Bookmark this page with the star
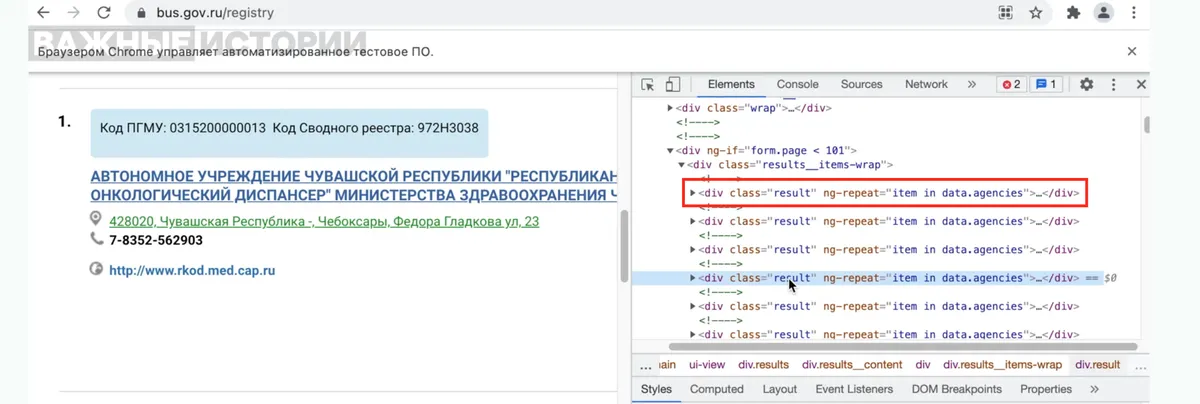The height and width of the screenshot is (404, 1200). coord(1035,13)
